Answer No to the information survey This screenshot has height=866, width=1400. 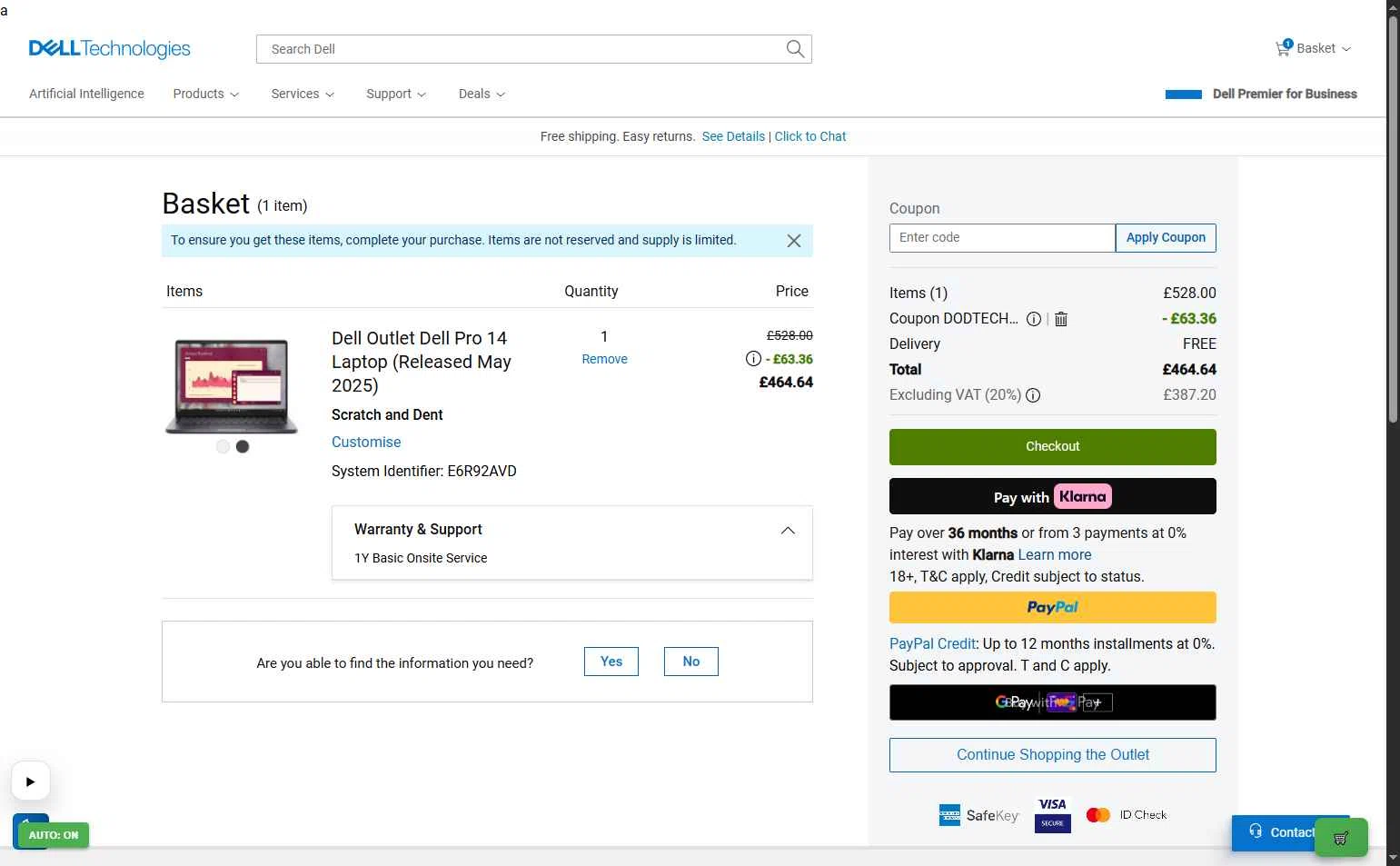coord(691,662)
